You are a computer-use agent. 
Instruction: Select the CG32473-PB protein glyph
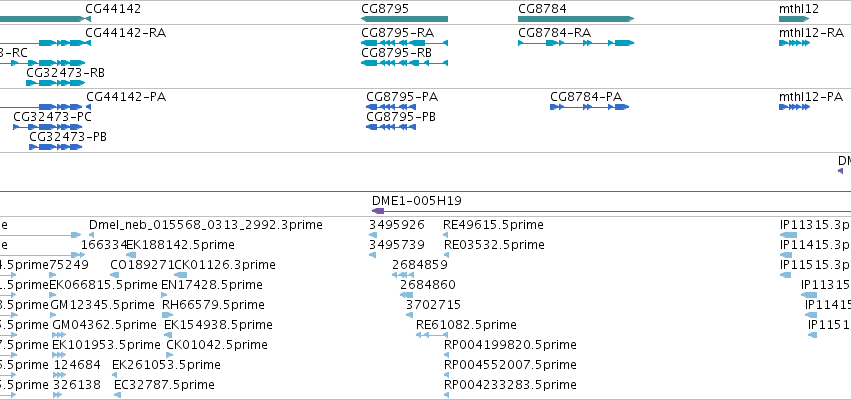pos(55,147)
